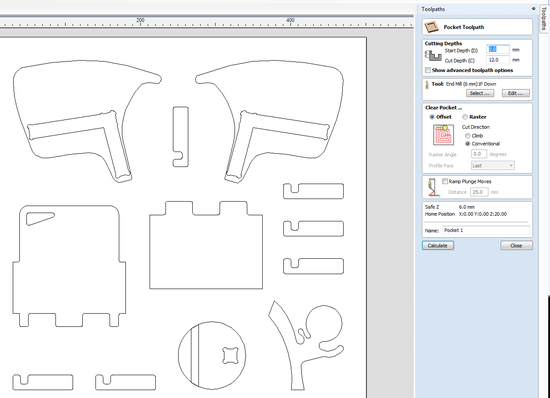The image size is (550, 398).
Task: Click the offset pocket pattern preview icon
Action: click(443, 135)
